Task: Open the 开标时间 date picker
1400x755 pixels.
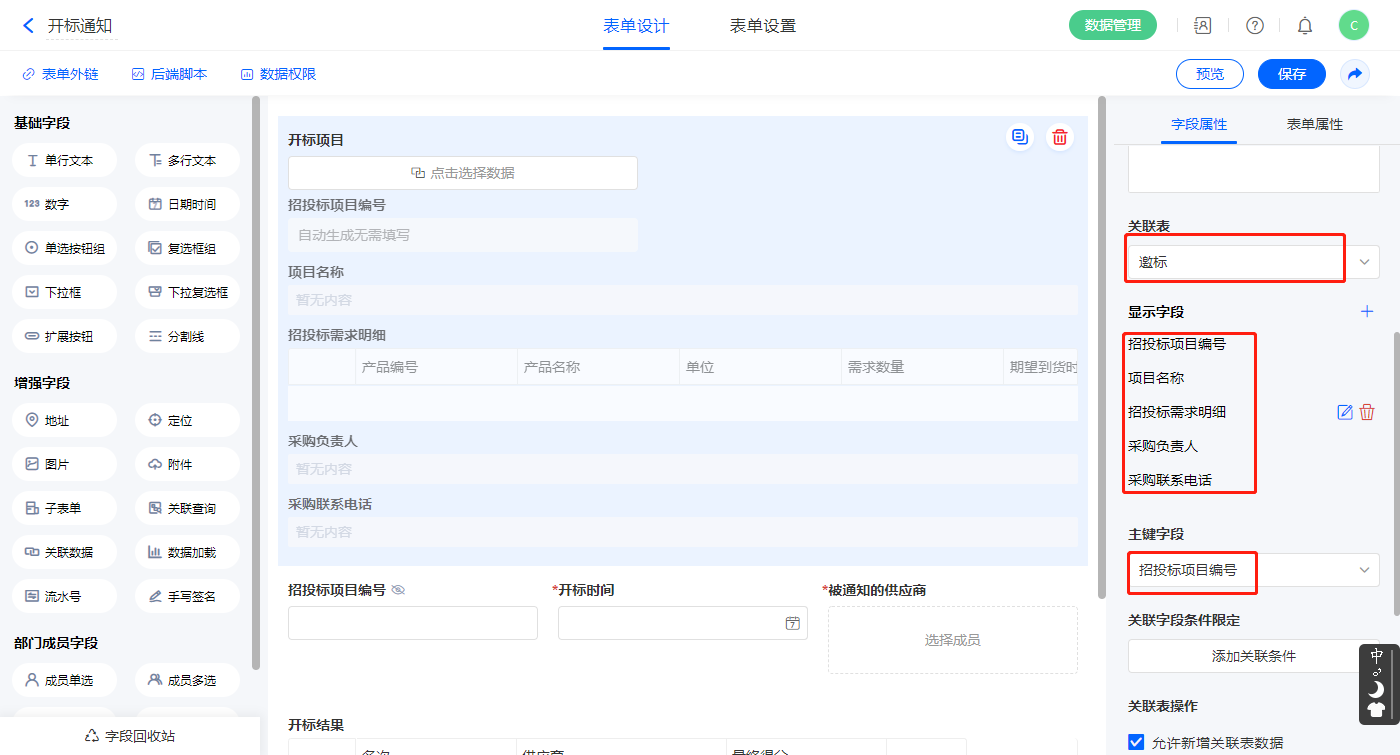Action: pyautogui.click(x=792, y=623)
